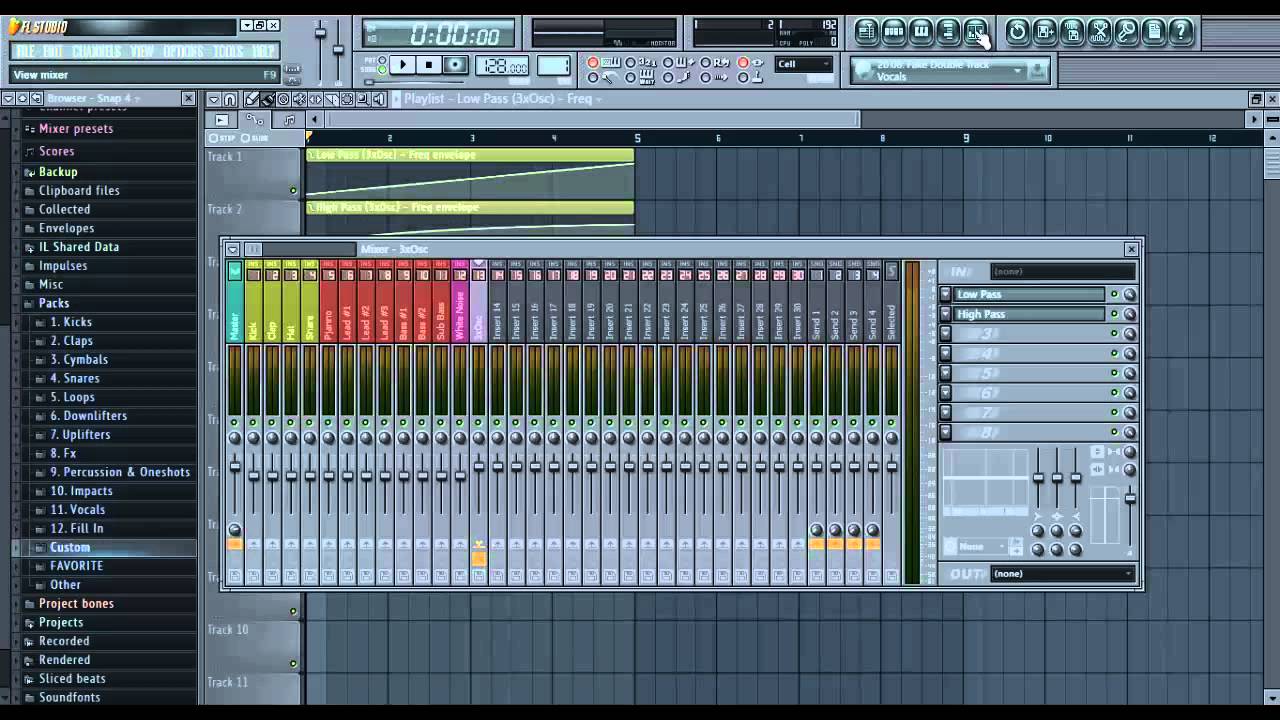Select the slip tool in playlist toolbar
1280x720 pixels.
(316, 99)
